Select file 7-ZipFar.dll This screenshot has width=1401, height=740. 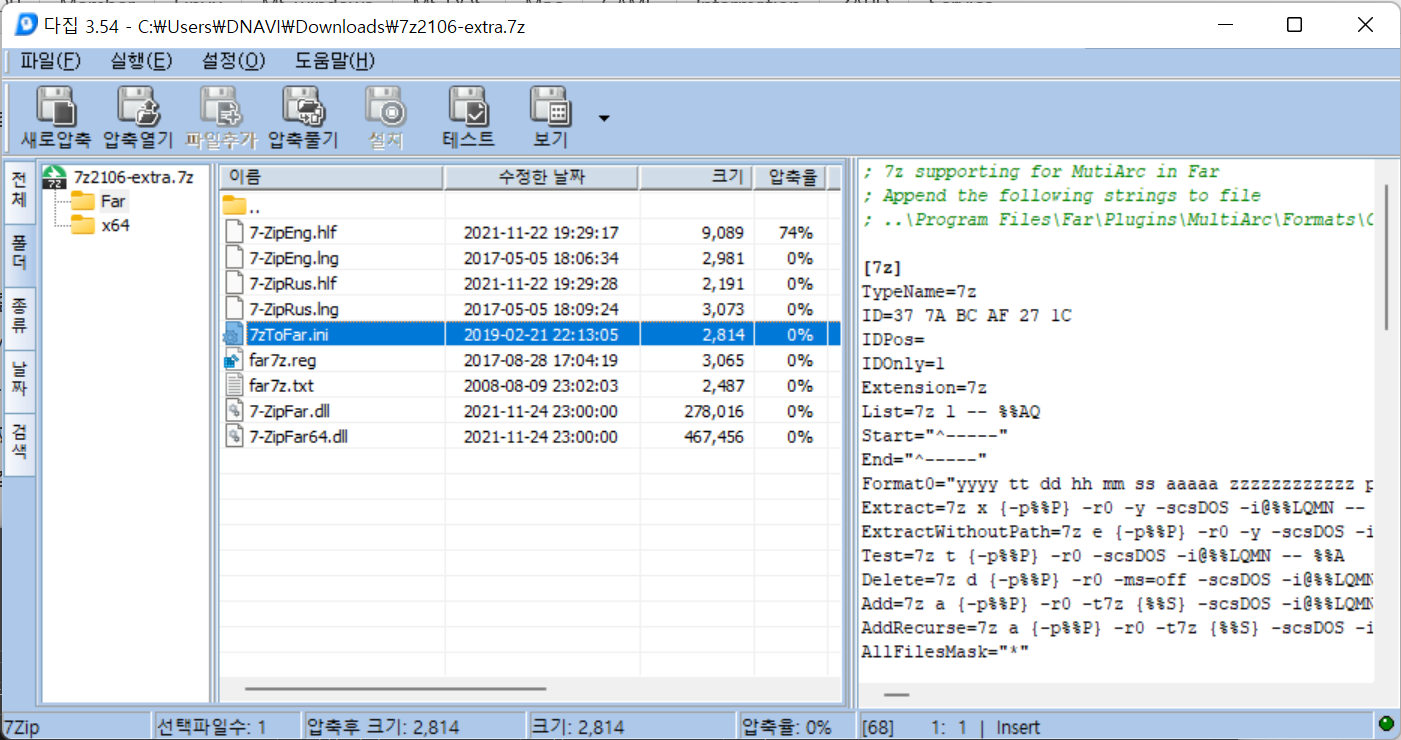coord(289,411)
